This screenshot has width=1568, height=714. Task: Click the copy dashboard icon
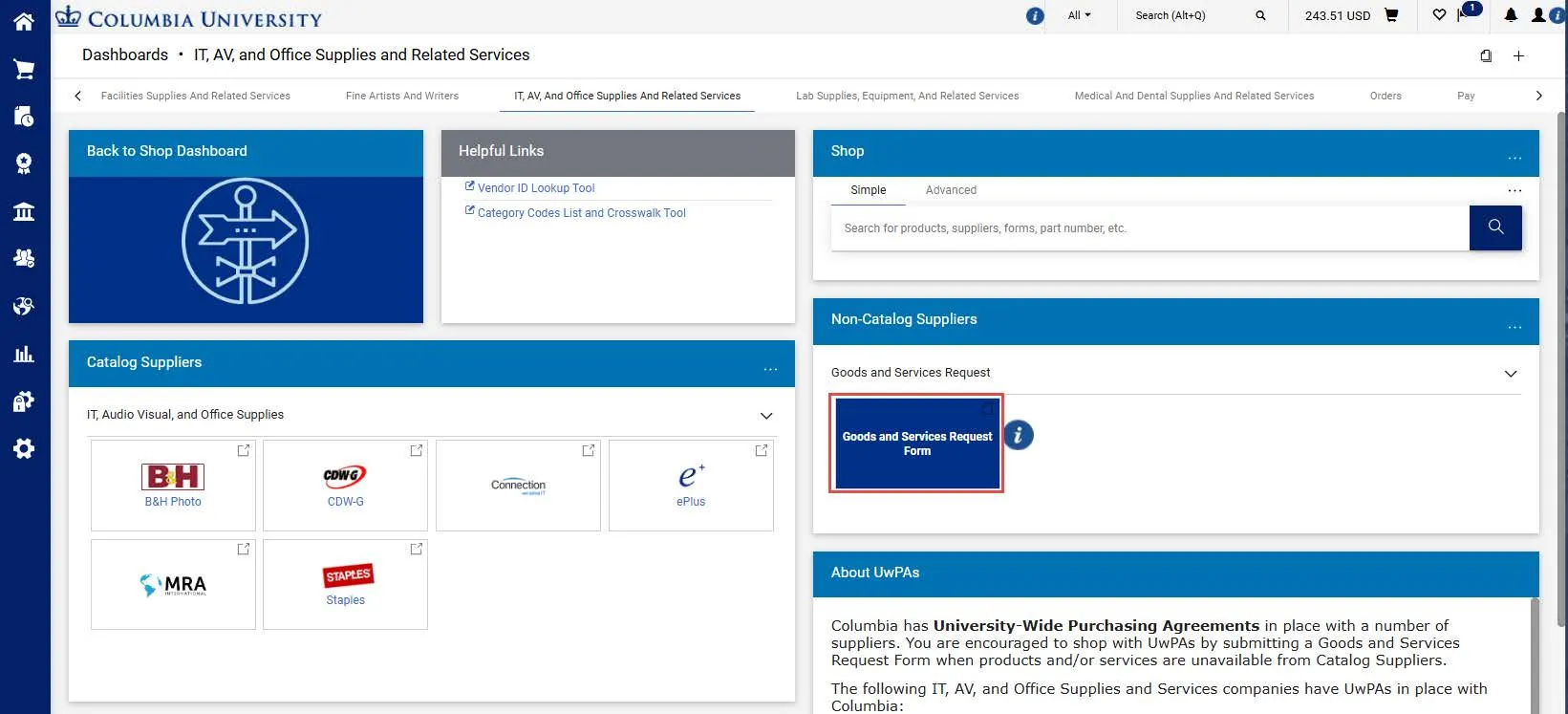coord(1486,55)
